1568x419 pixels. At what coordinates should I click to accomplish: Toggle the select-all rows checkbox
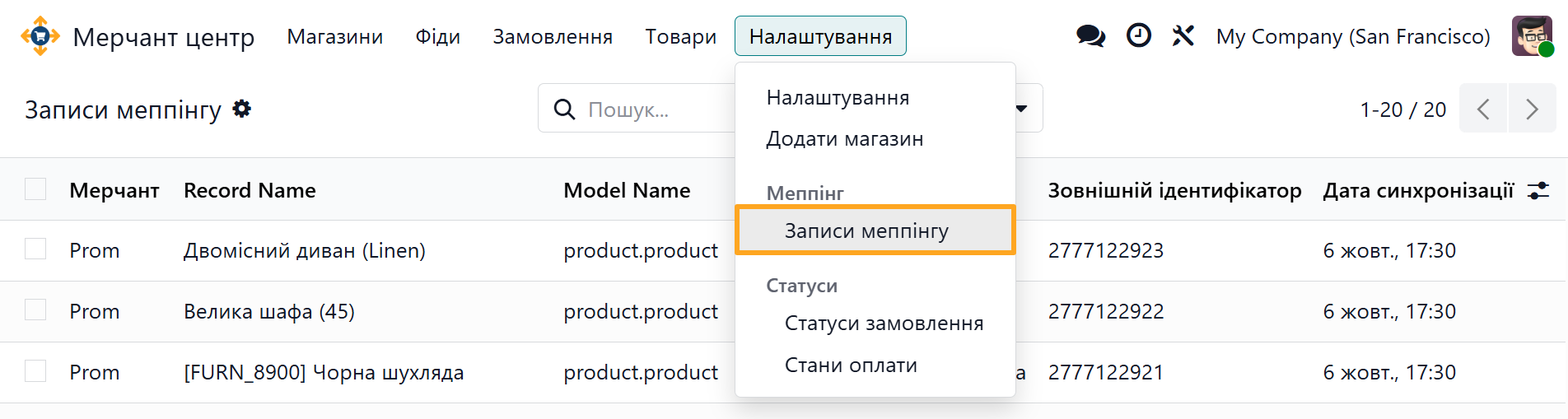tap(35, 189)
